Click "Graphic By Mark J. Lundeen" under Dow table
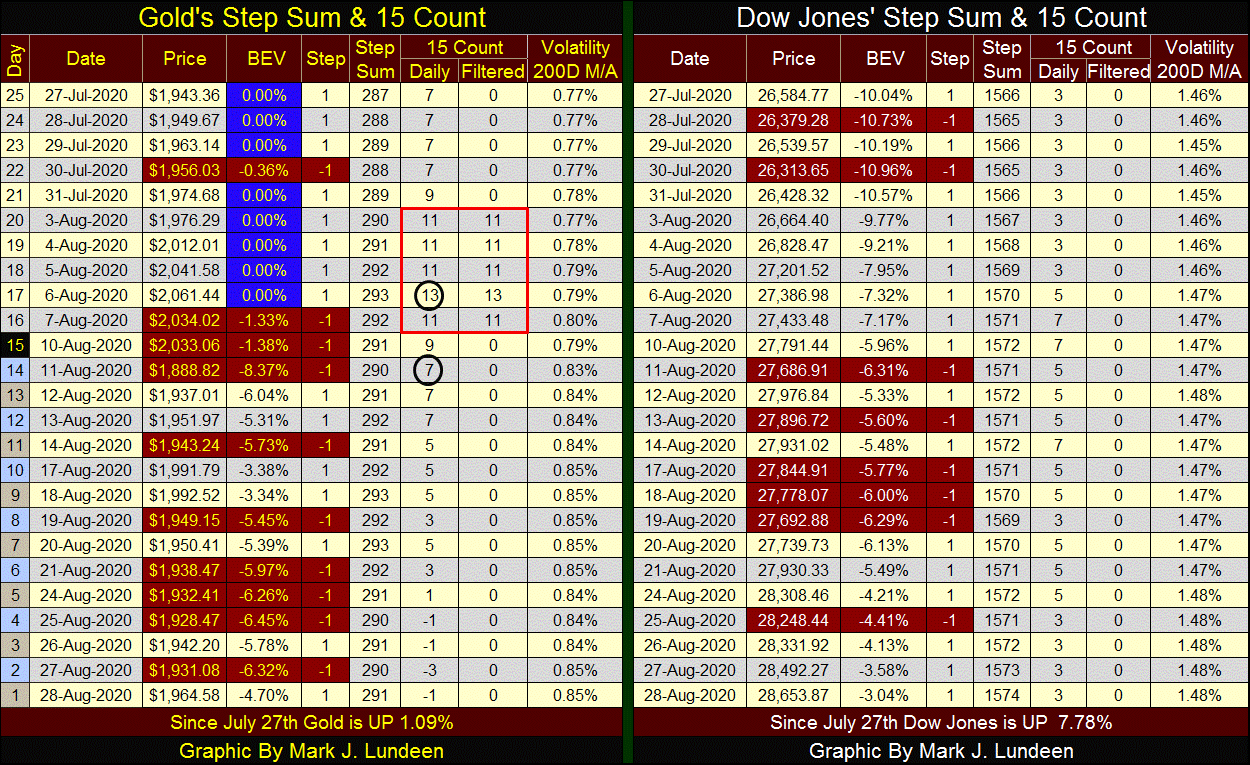The width and height of the screenshot is (1250, 765). coord(942,750)
